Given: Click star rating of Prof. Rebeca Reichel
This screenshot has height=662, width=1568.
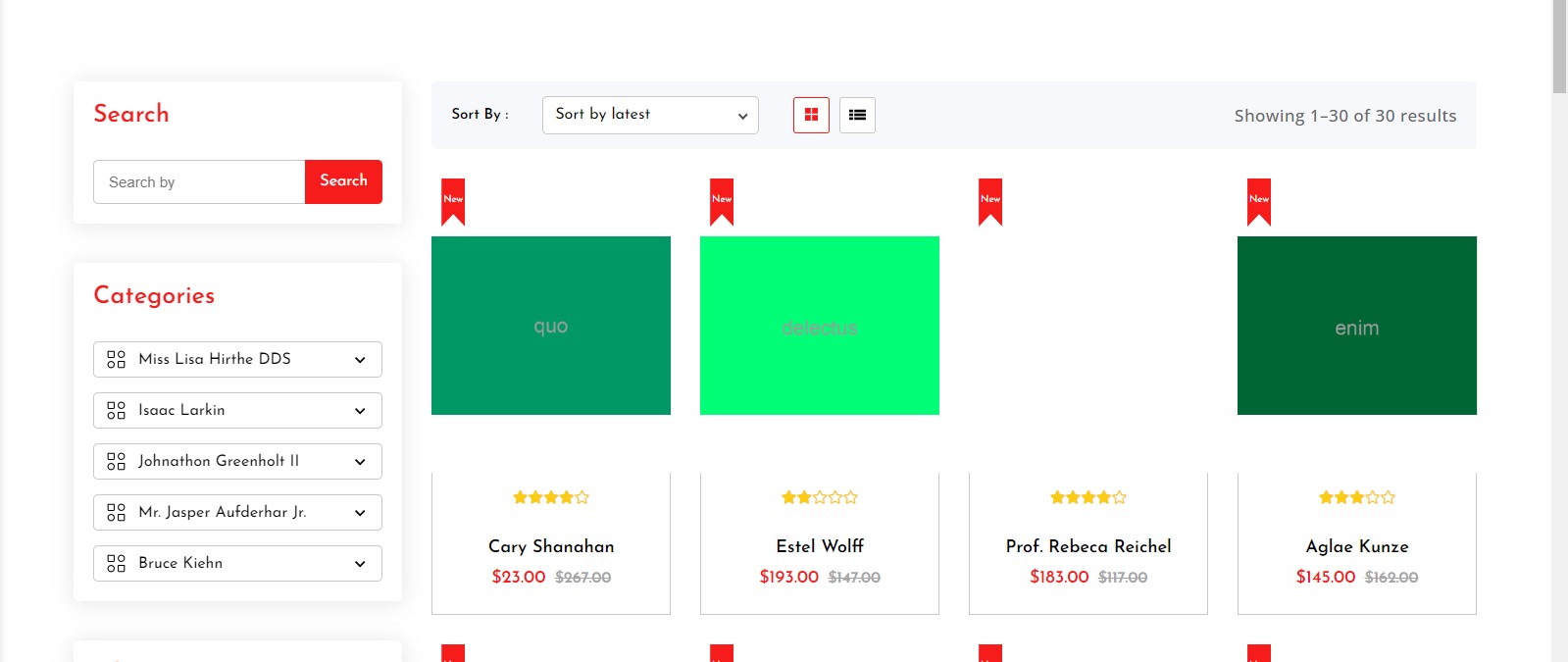Looking at the screenshot, I should (x=1088, y=497).
